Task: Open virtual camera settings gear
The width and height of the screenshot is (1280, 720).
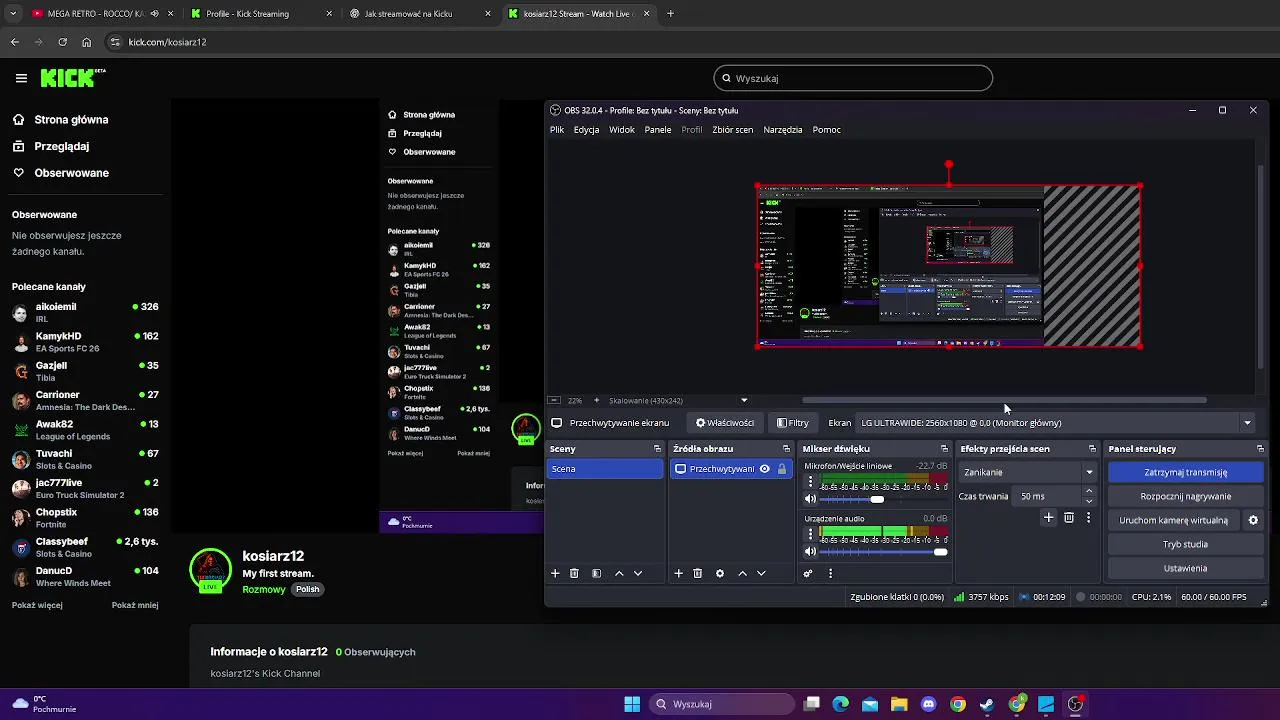Action: click(1253, 520)
